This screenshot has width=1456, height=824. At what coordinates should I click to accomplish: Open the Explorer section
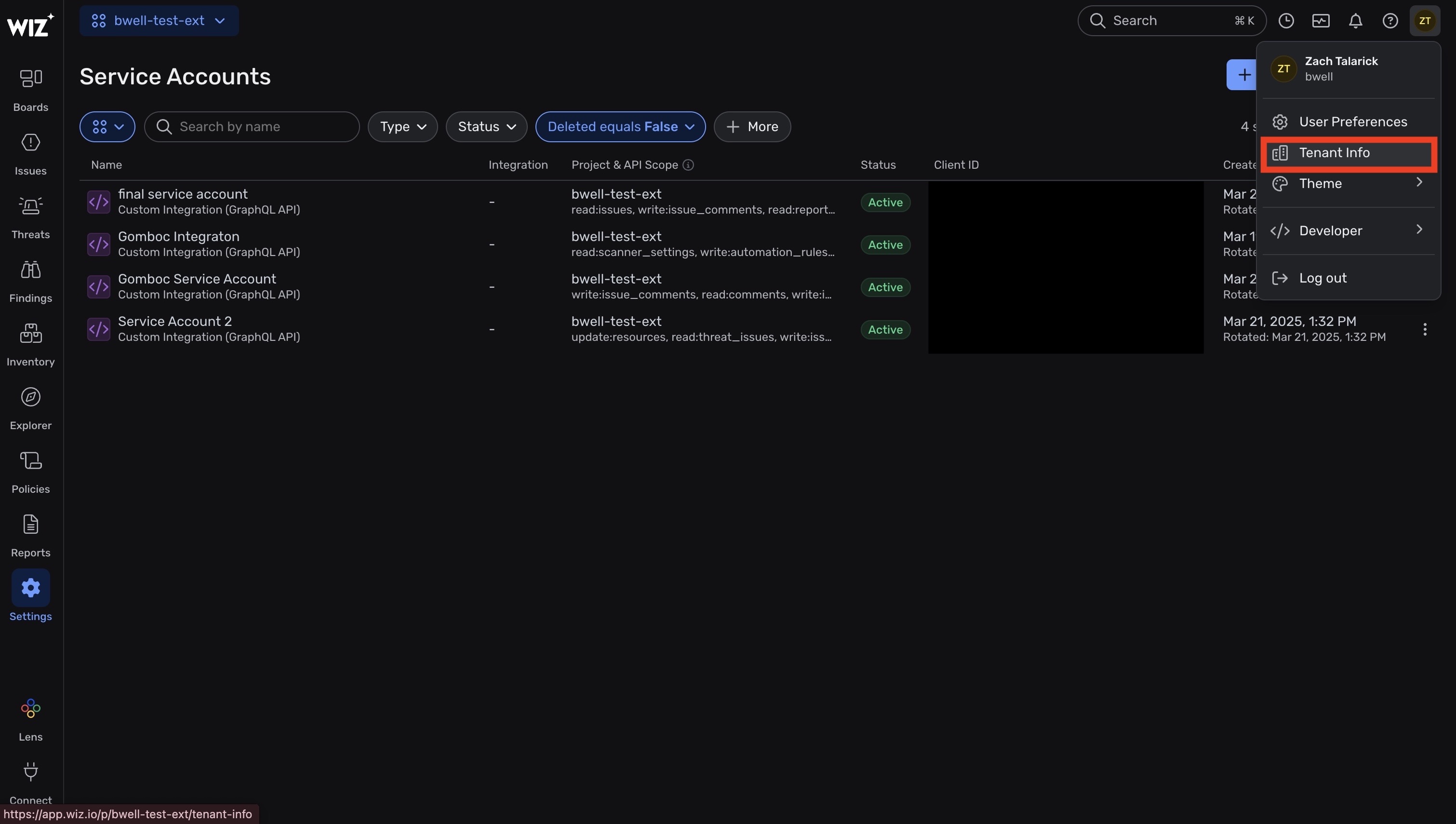[30, 408]
